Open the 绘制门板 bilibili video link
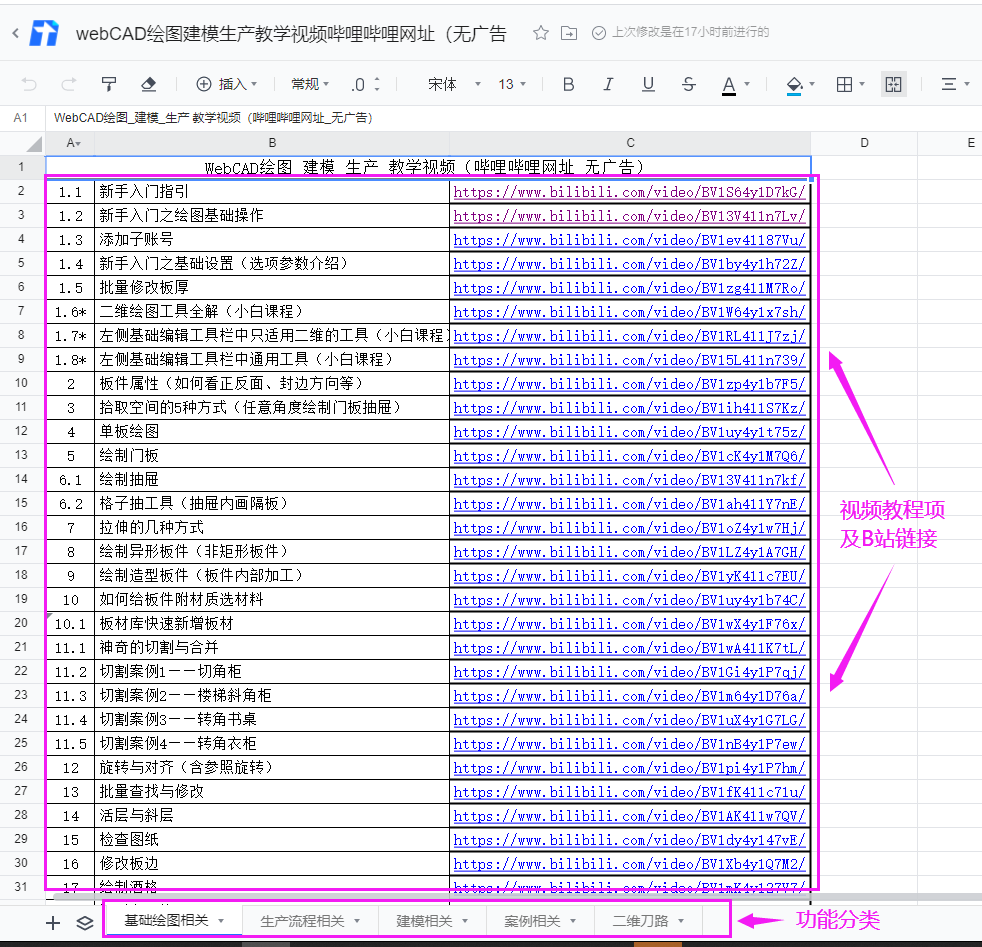This screenshot has height=947, width=982. tap(628, 455)
